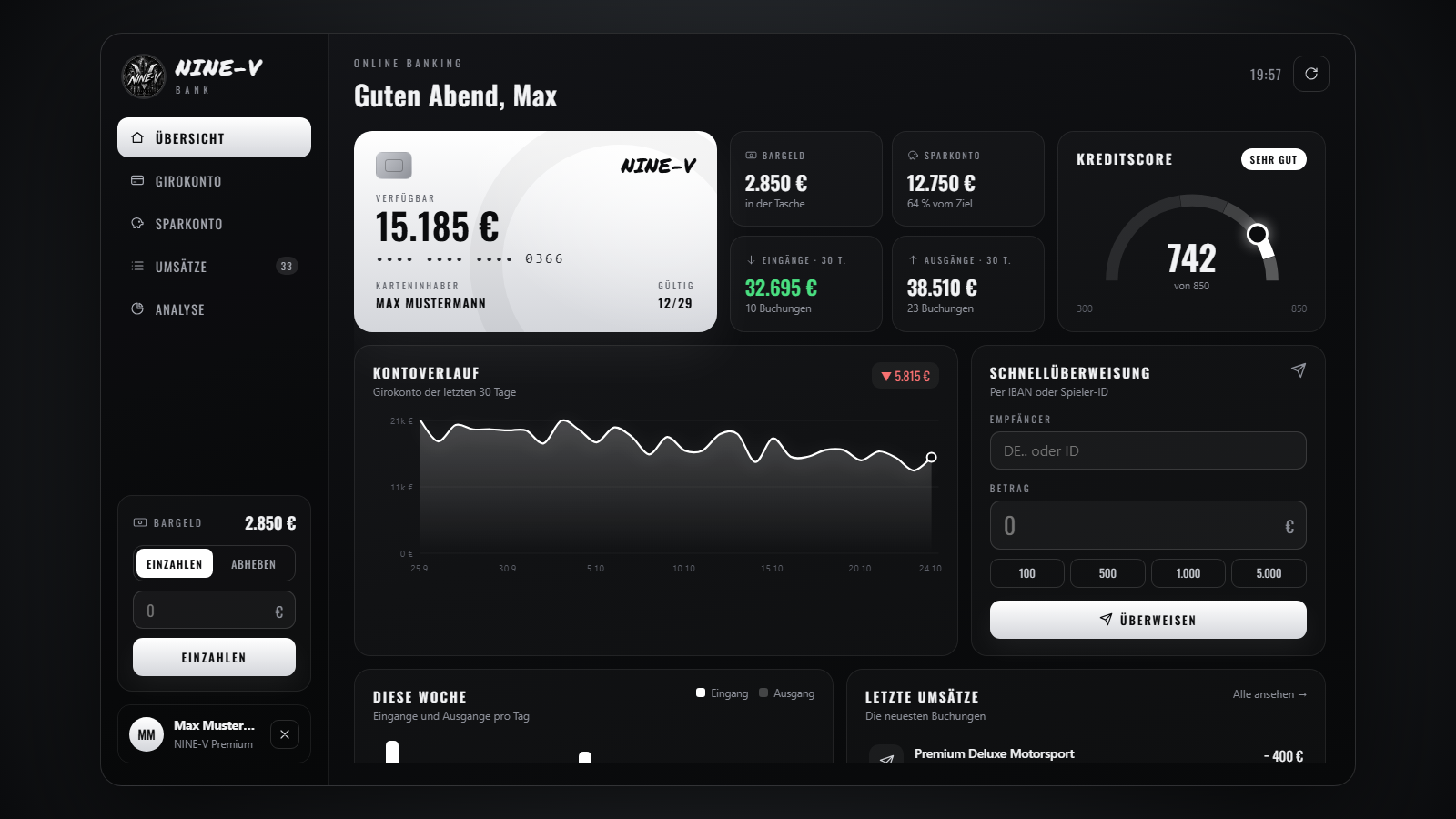Click the refresh icon next to the time

coord(1310,74)
